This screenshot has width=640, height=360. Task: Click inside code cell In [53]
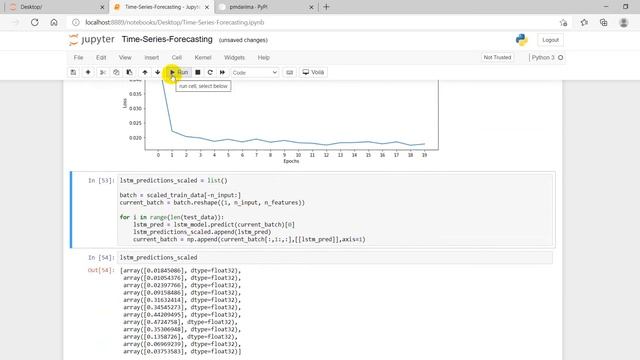(335, 210)
